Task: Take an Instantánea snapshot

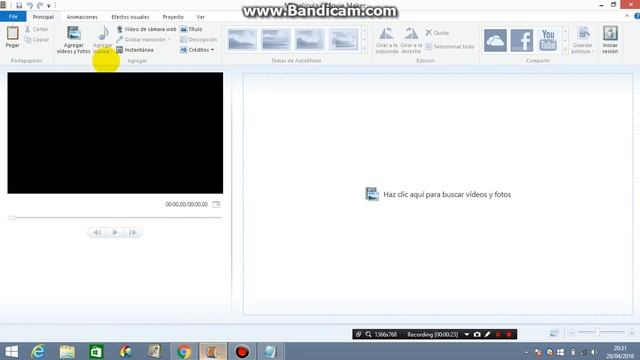Action: [135, 50]
